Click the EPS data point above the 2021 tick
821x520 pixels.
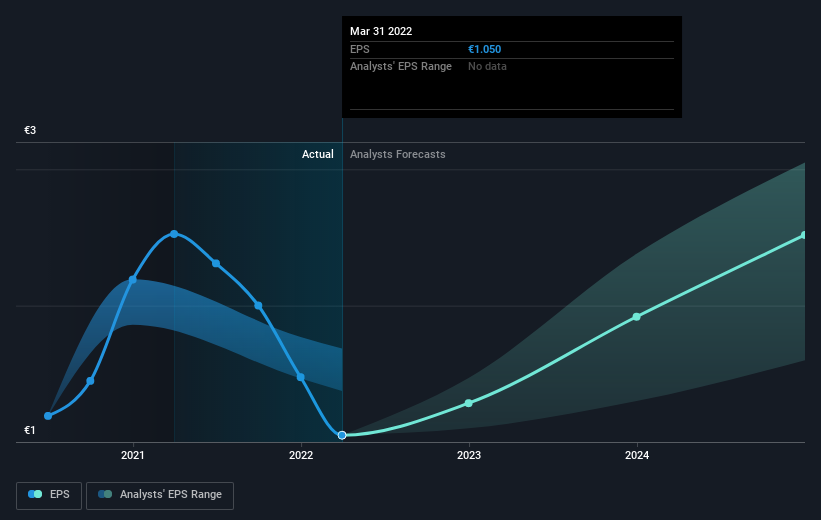(x=133, y=279)
